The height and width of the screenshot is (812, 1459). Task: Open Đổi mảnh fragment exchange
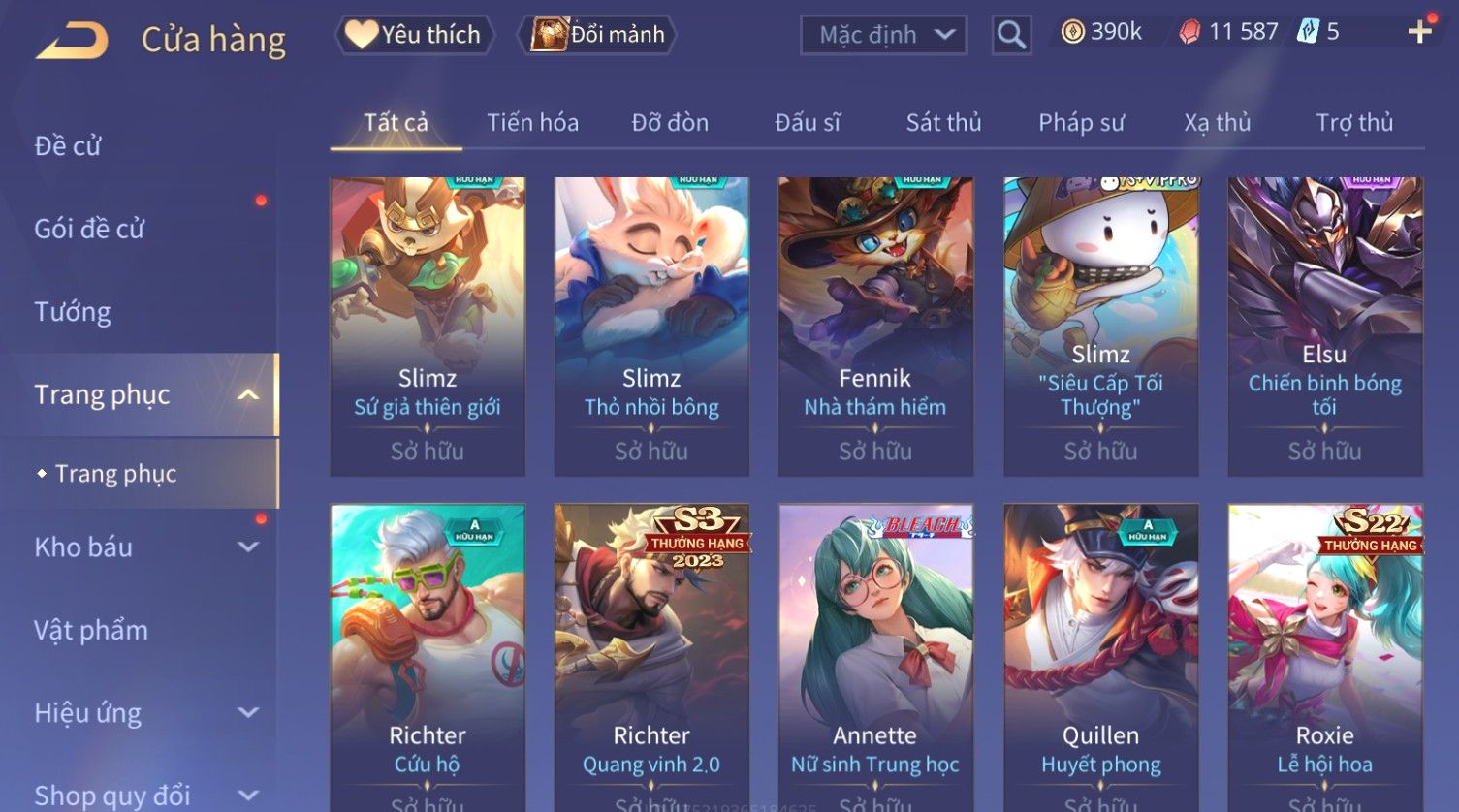click(596, 35)
